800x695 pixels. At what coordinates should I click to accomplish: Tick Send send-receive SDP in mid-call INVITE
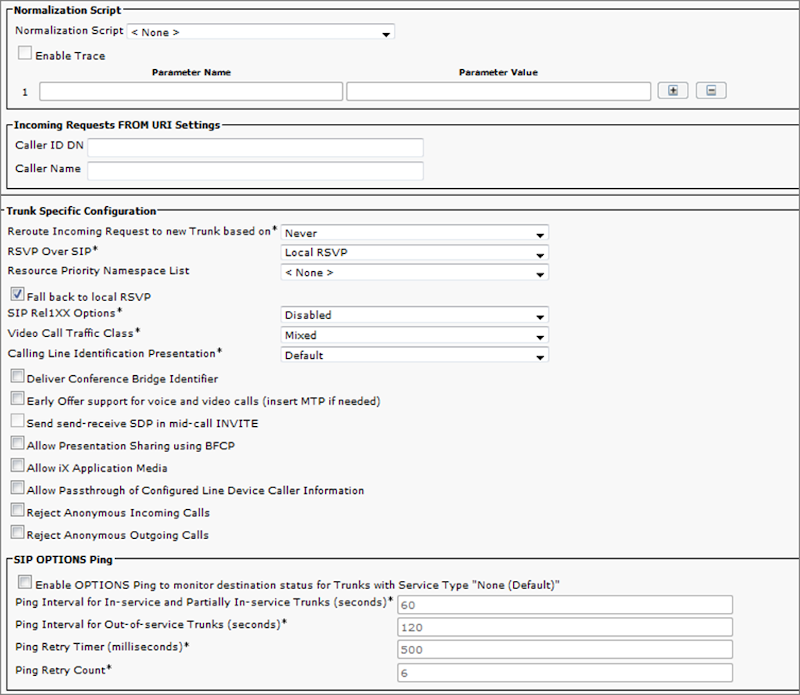tap(17, 420)
